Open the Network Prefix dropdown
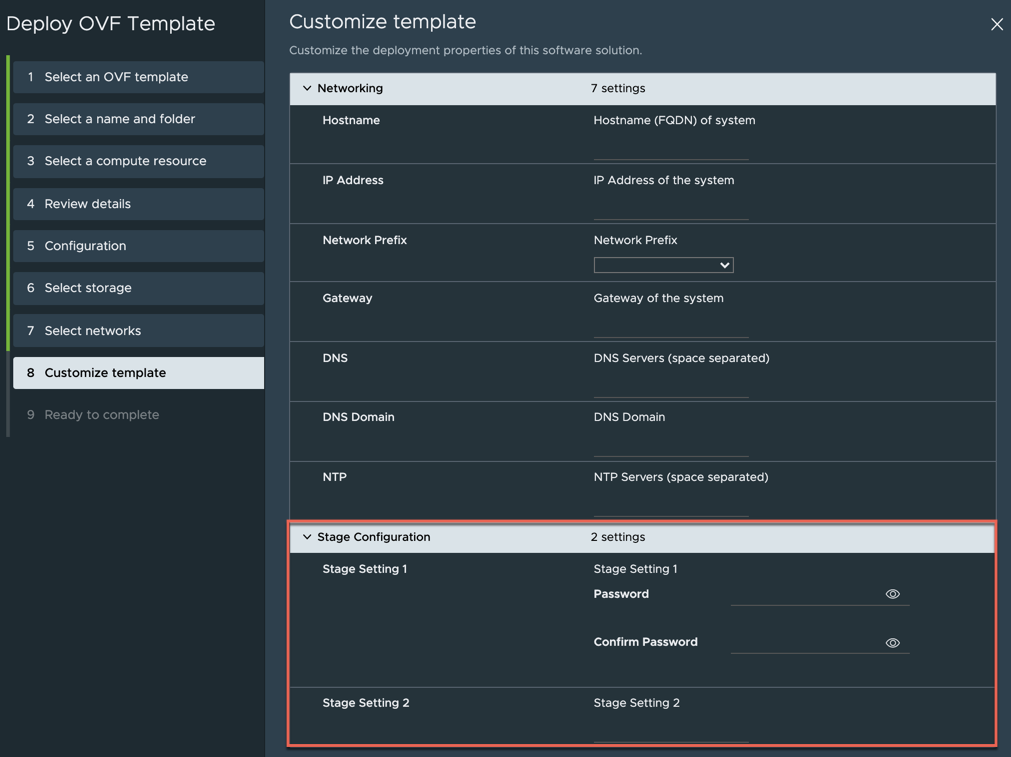The image size is (1011, 757). click(663, 265)
